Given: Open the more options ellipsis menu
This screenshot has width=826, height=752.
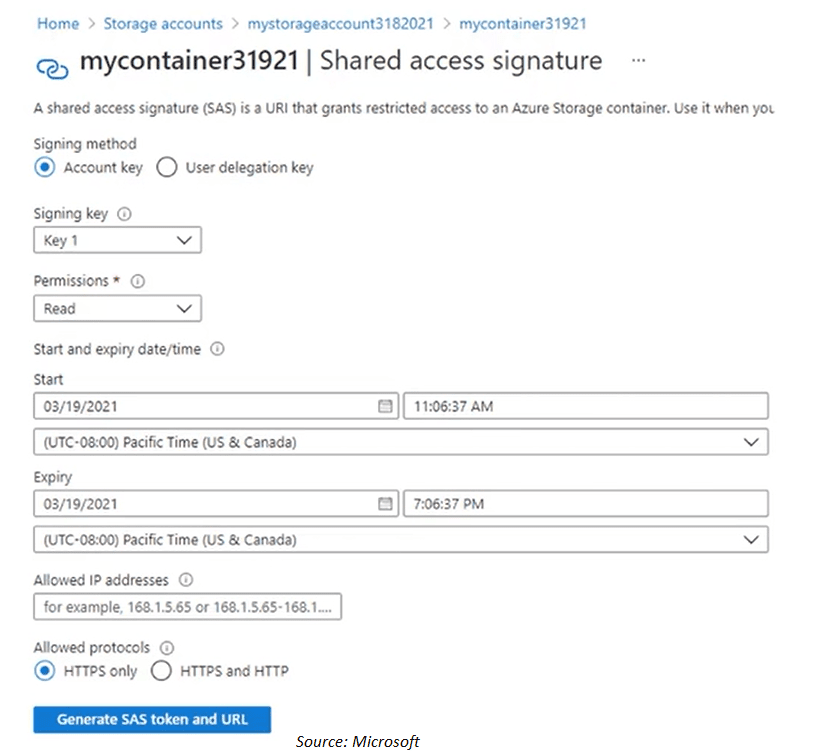Looking at the screenshot, I should [639, 60].
